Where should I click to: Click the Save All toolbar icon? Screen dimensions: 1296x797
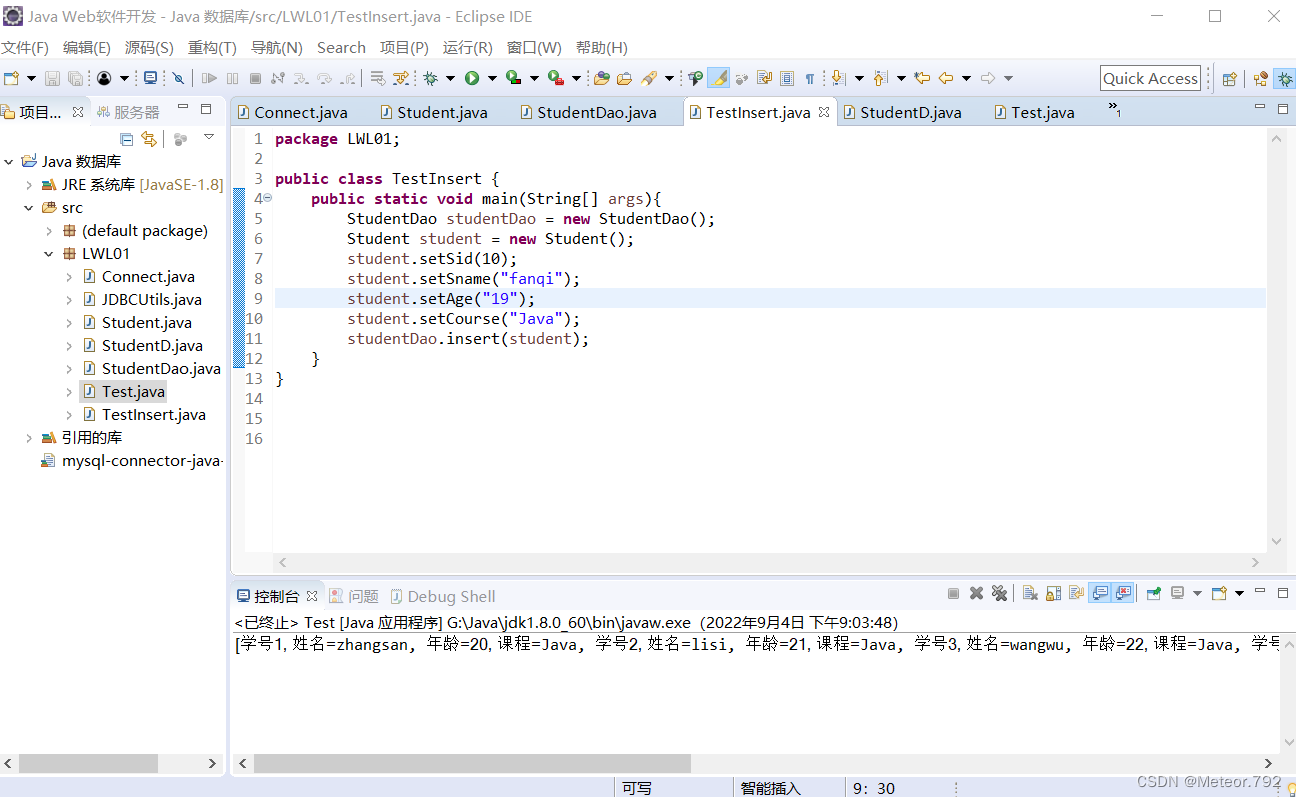click(x=76, y=77)
